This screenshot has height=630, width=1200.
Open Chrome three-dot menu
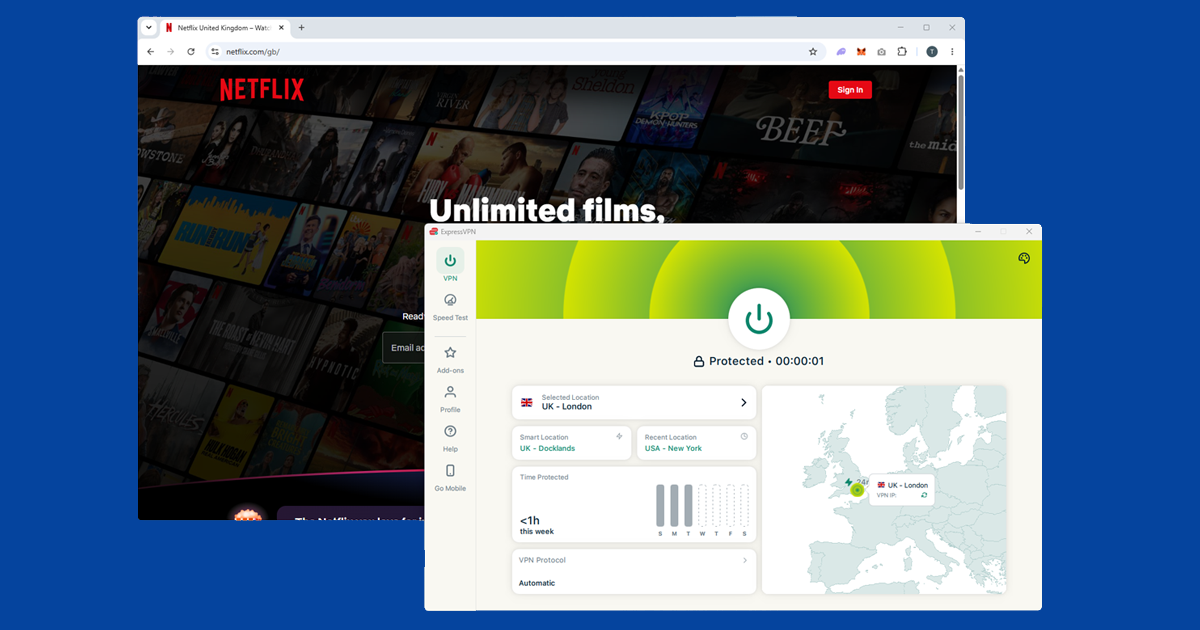coord(952,51)
